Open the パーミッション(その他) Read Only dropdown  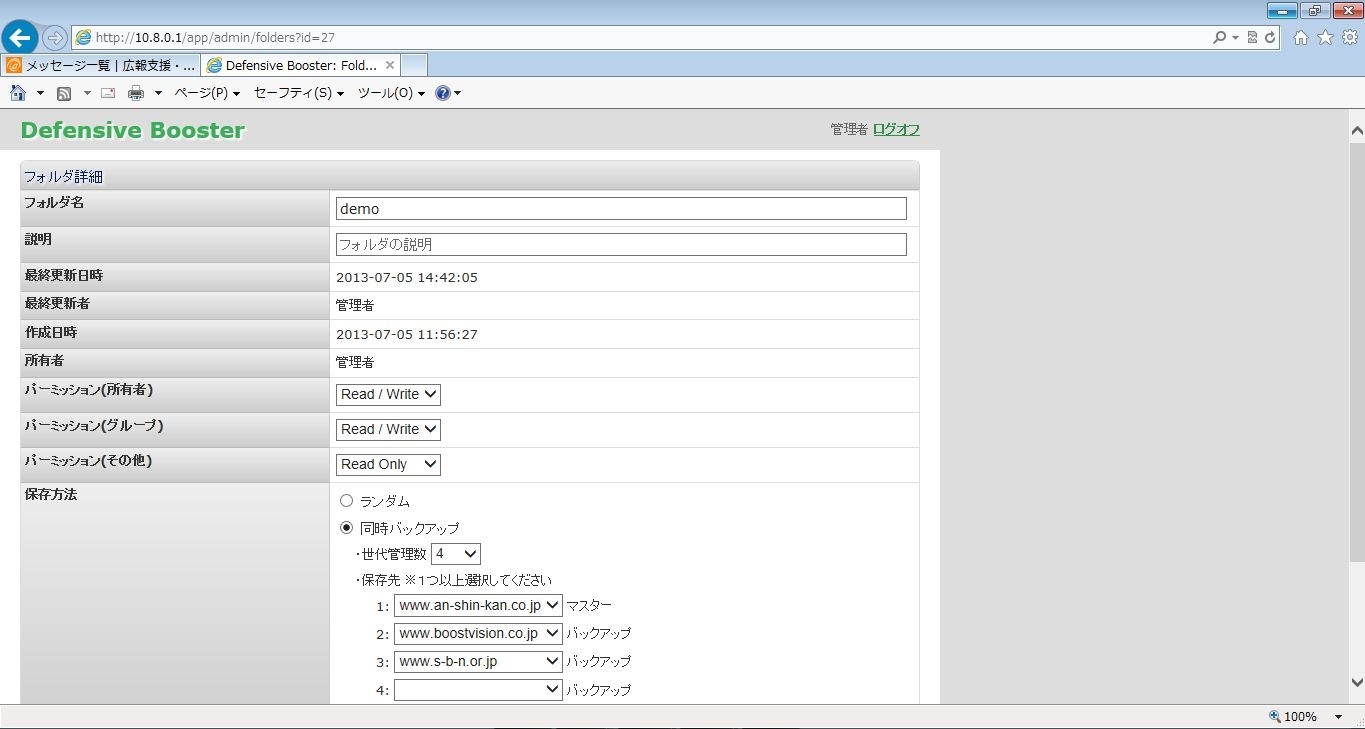[388, 464]
